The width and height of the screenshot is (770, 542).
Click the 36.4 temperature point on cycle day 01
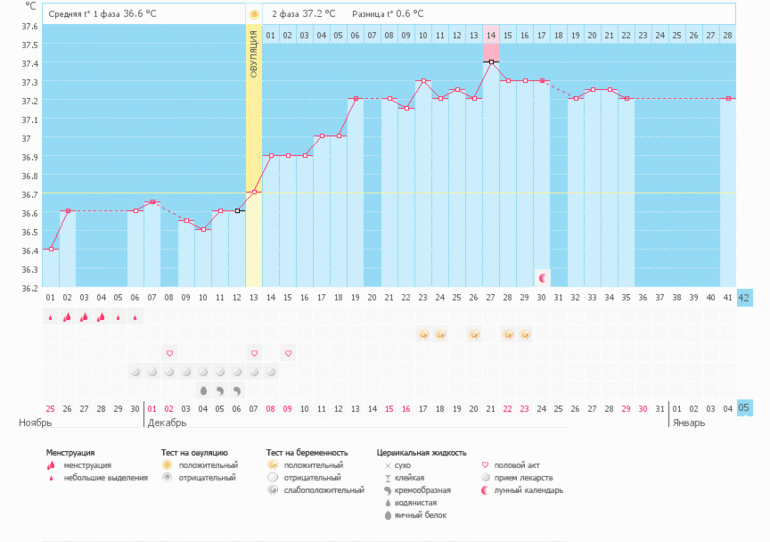point(50,249)
